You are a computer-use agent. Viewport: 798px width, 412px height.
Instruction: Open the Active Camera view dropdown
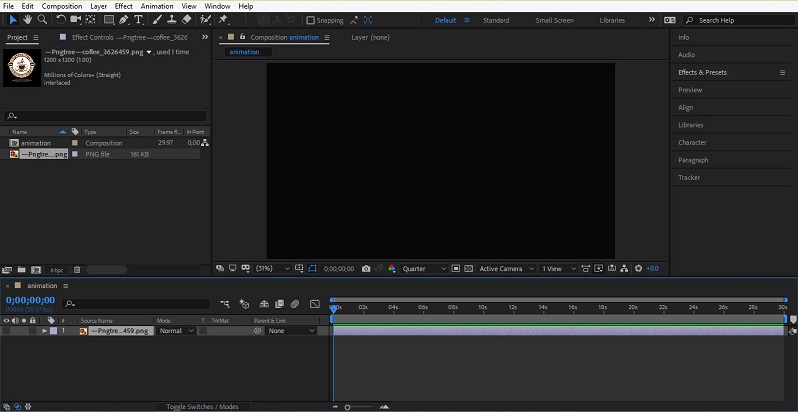pyautogui.click(x=505, y=269)
